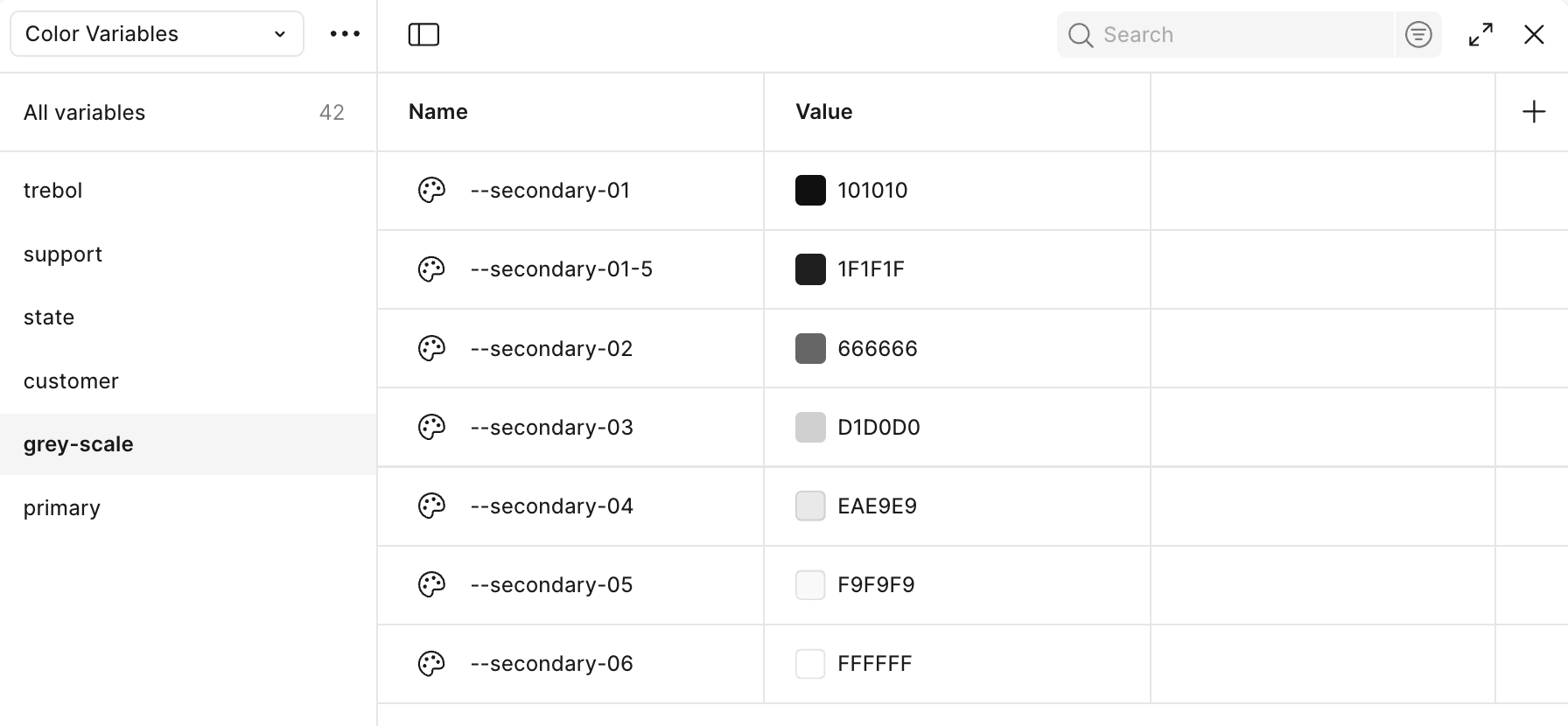This screenshot has height=726, width=1568.
Task: Select the customer group in sidebar
Action: point(188,381)
